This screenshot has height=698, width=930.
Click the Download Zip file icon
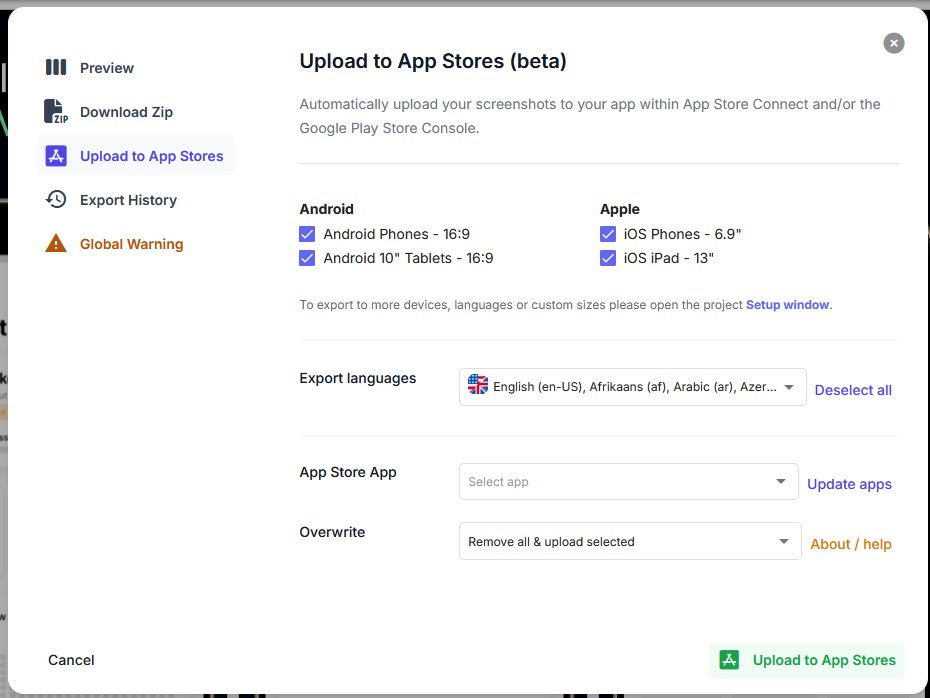coord(56,112)
